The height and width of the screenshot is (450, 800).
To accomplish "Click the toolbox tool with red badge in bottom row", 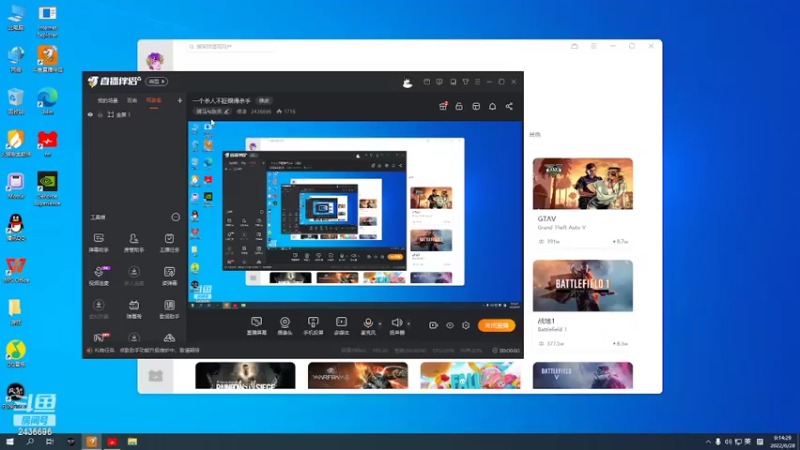I will (x=101, y=338).
